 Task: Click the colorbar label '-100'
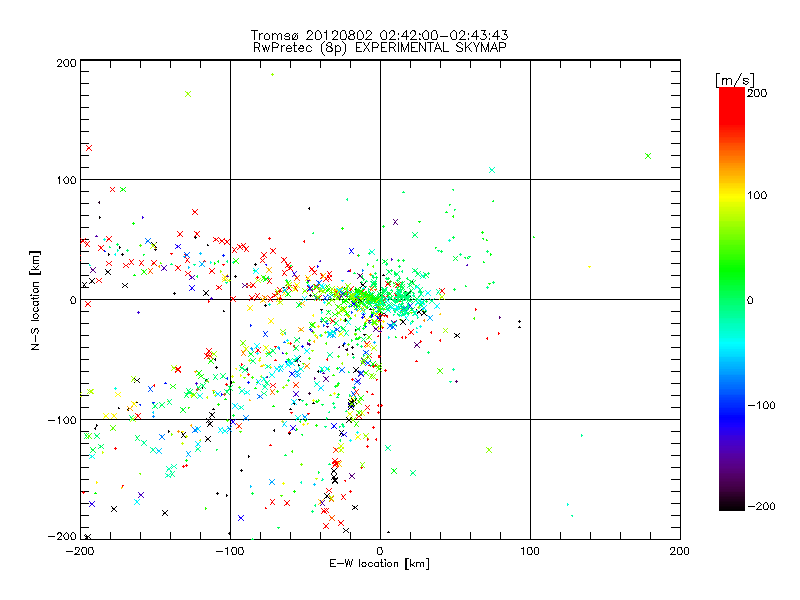(761, 406)
